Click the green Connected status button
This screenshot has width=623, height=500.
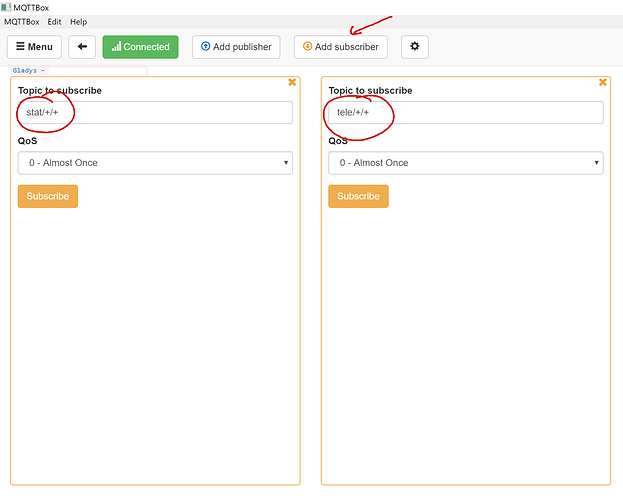(140, 47)
